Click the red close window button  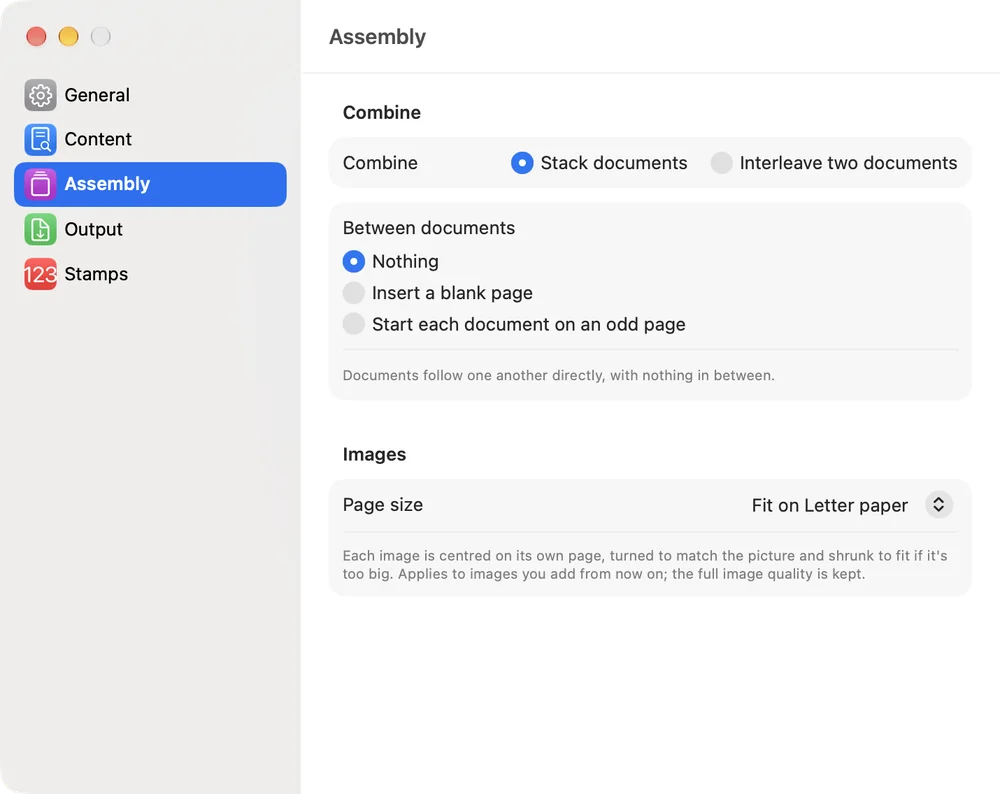(x=36, y=36)
